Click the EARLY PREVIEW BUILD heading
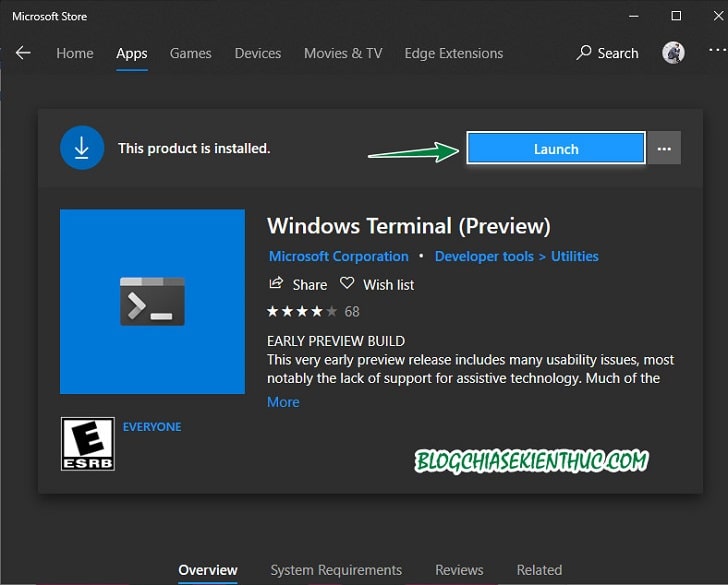 click(x=336, y=341)
